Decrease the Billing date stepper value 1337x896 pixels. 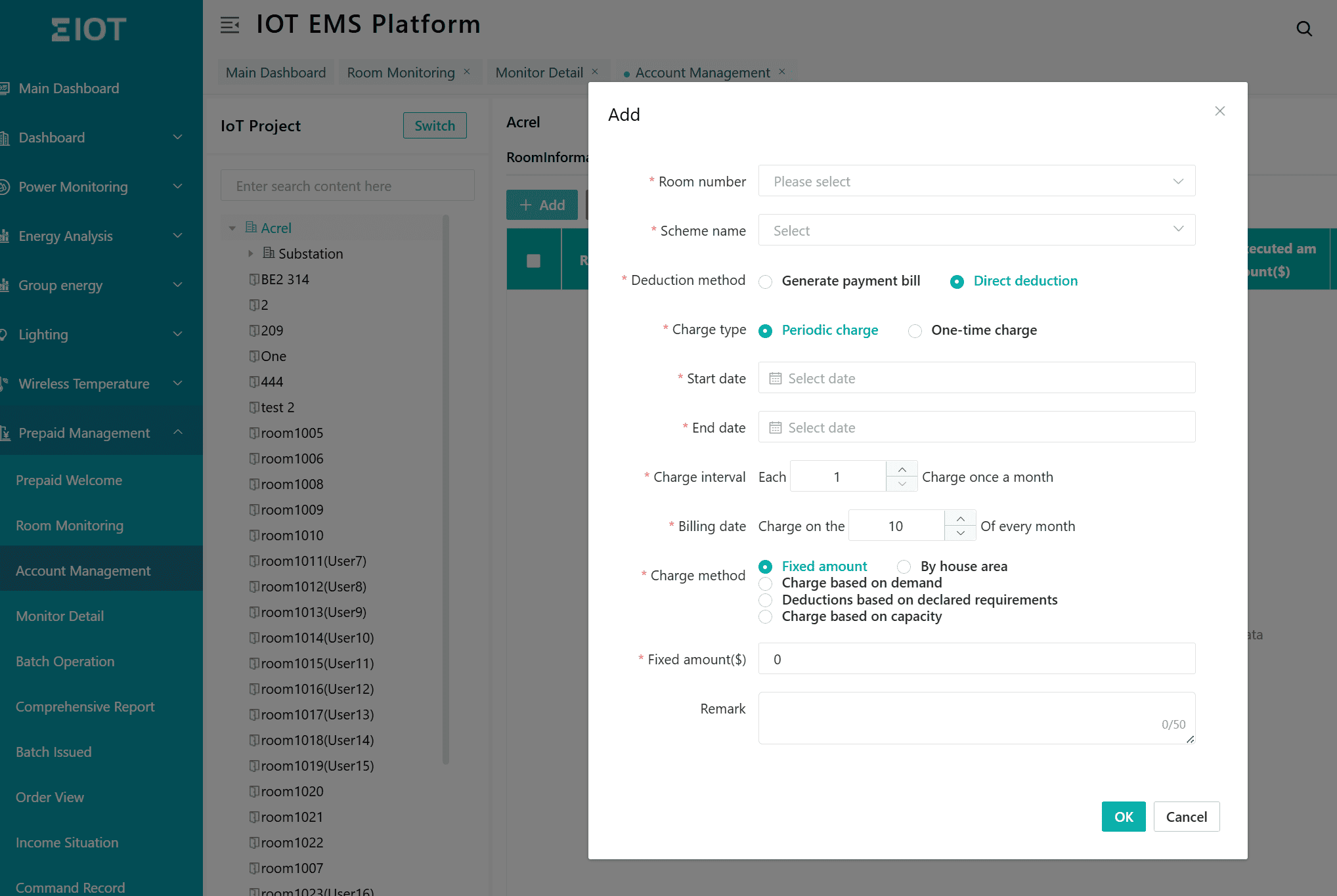point(960,533)
